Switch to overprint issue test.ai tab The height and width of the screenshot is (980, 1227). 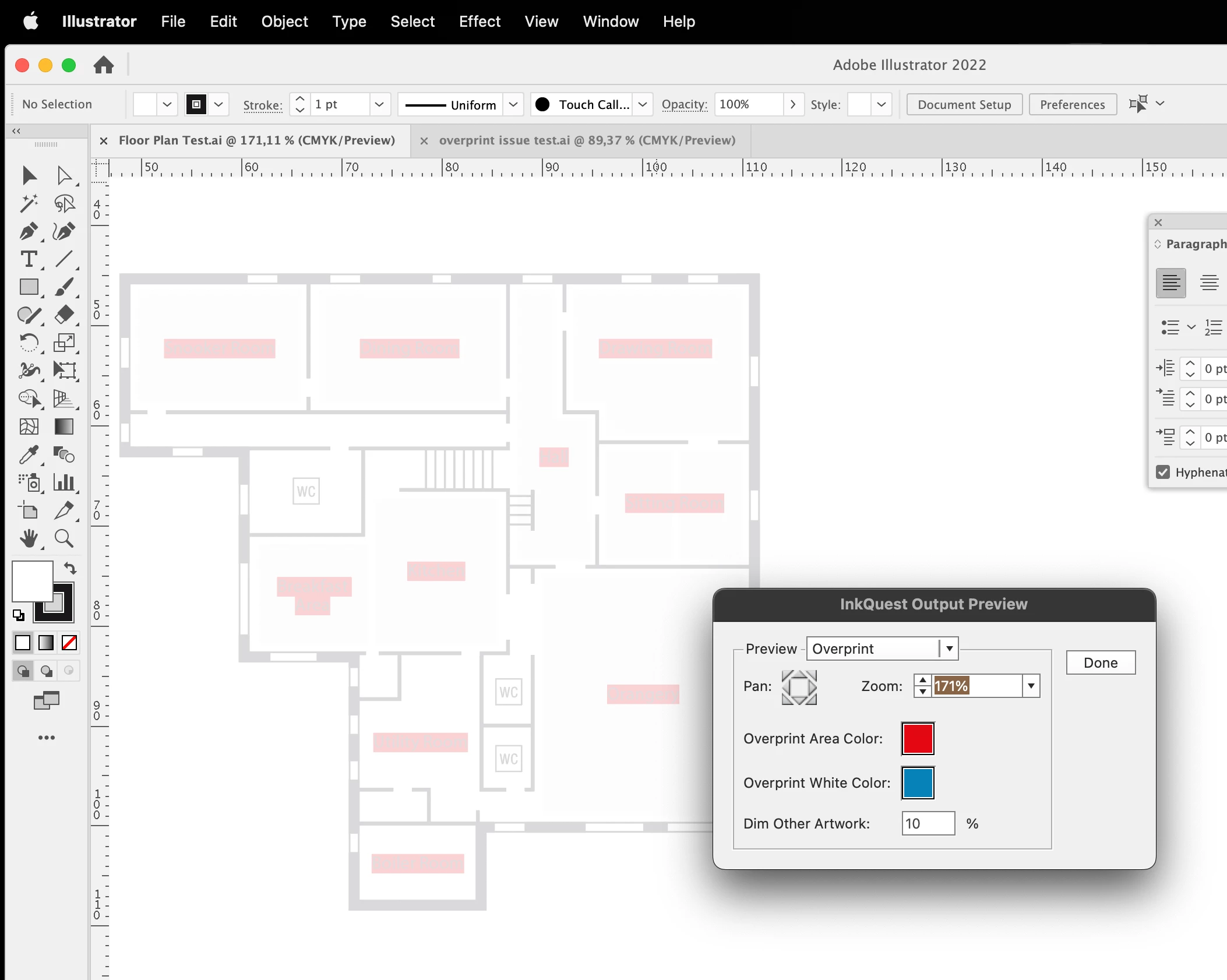click(587, 140)
